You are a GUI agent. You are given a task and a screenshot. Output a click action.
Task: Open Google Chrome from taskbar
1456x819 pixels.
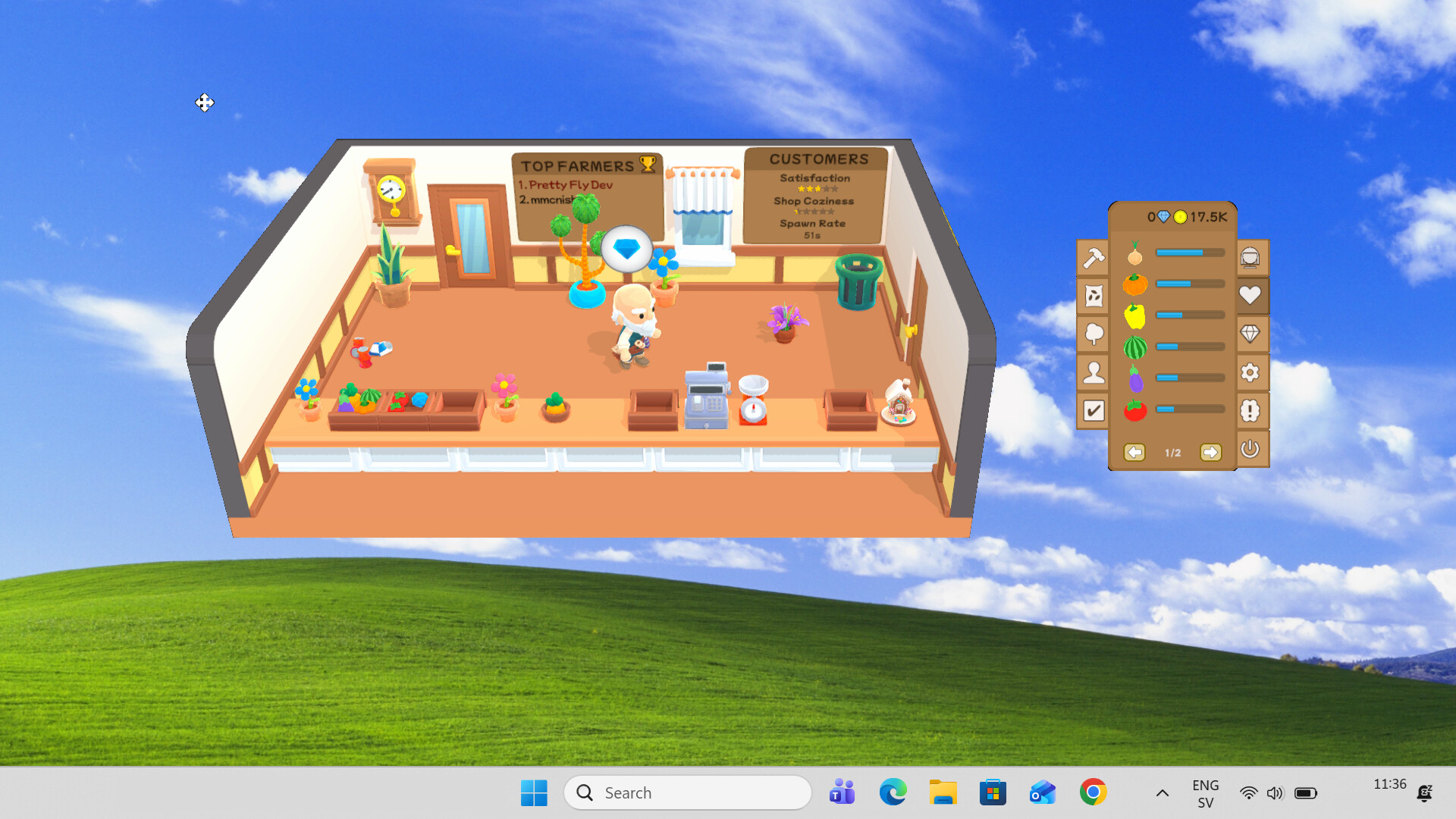pos(1093,792)
